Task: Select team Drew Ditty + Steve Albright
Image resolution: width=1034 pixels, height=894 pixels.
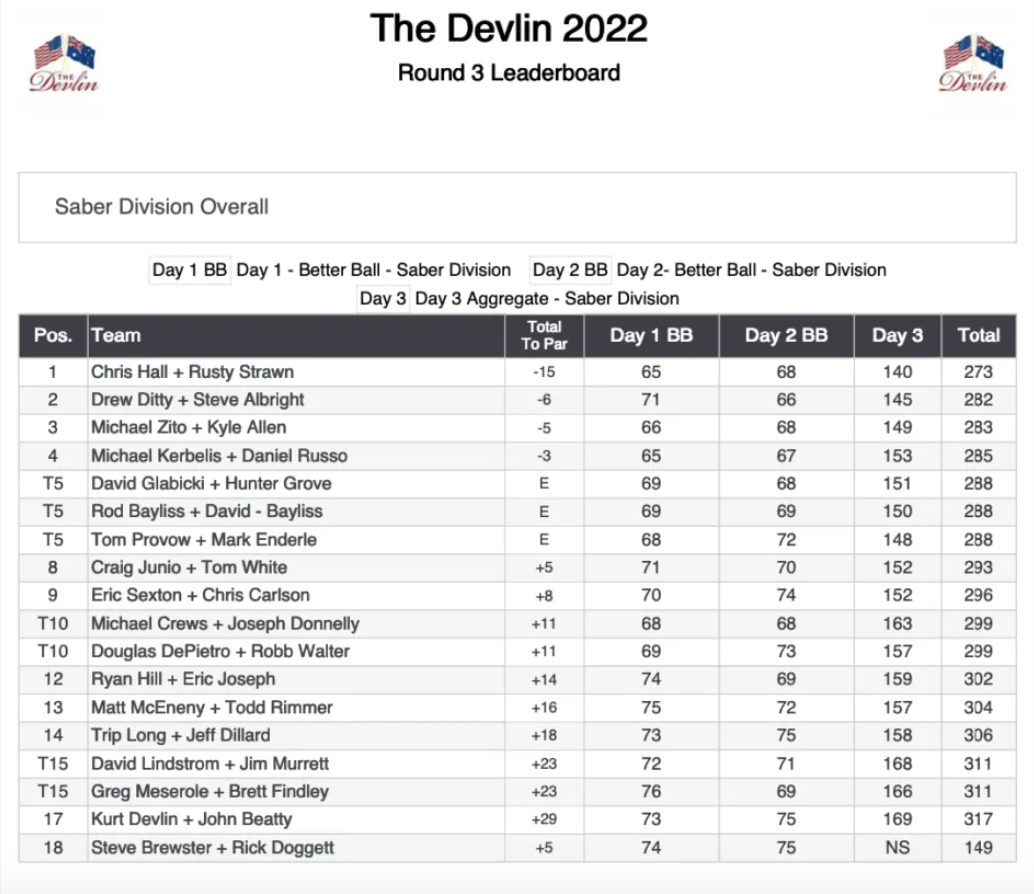Action: coord(198,400)
